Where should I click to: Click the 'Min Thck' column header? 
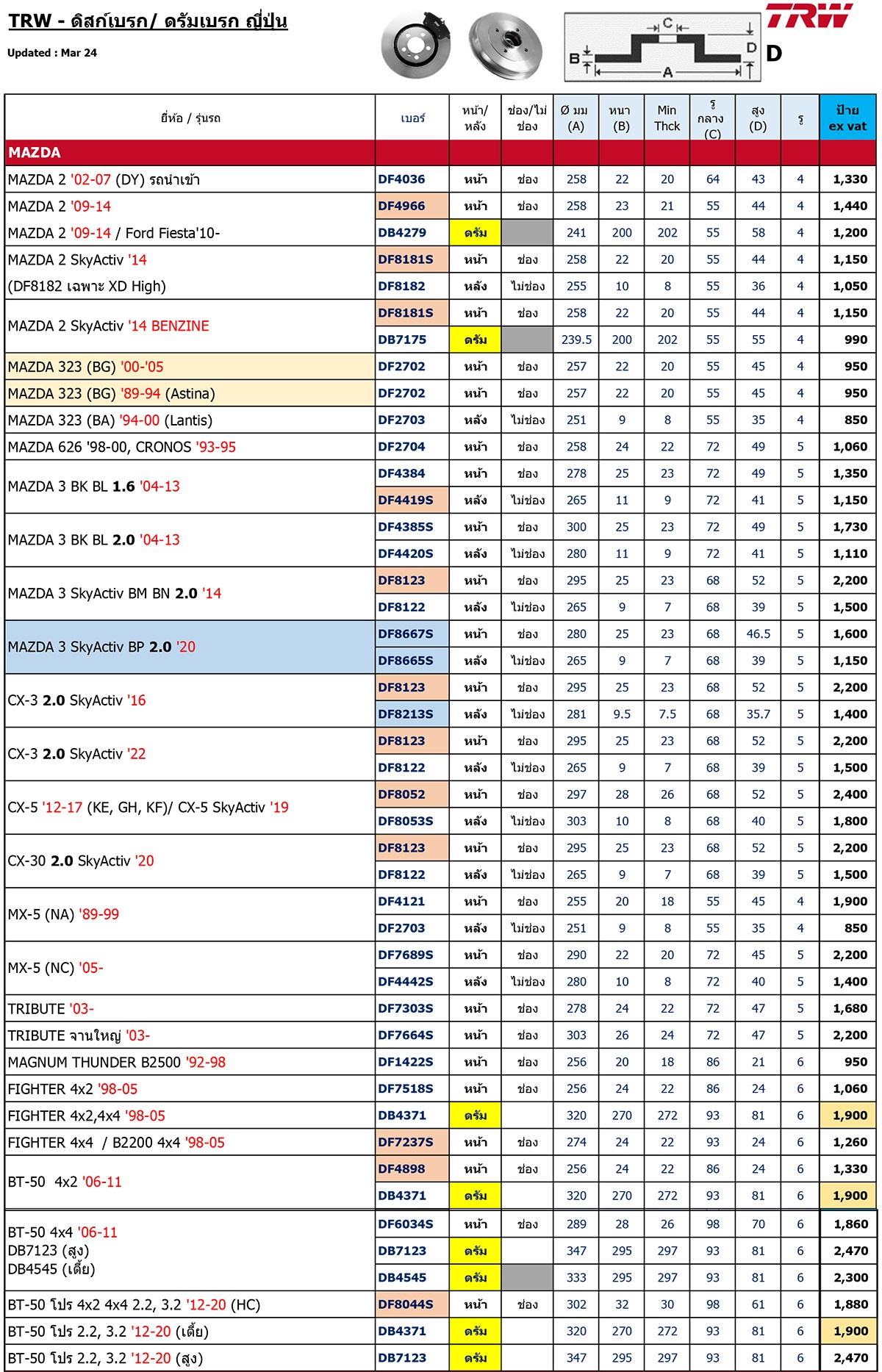667,118
